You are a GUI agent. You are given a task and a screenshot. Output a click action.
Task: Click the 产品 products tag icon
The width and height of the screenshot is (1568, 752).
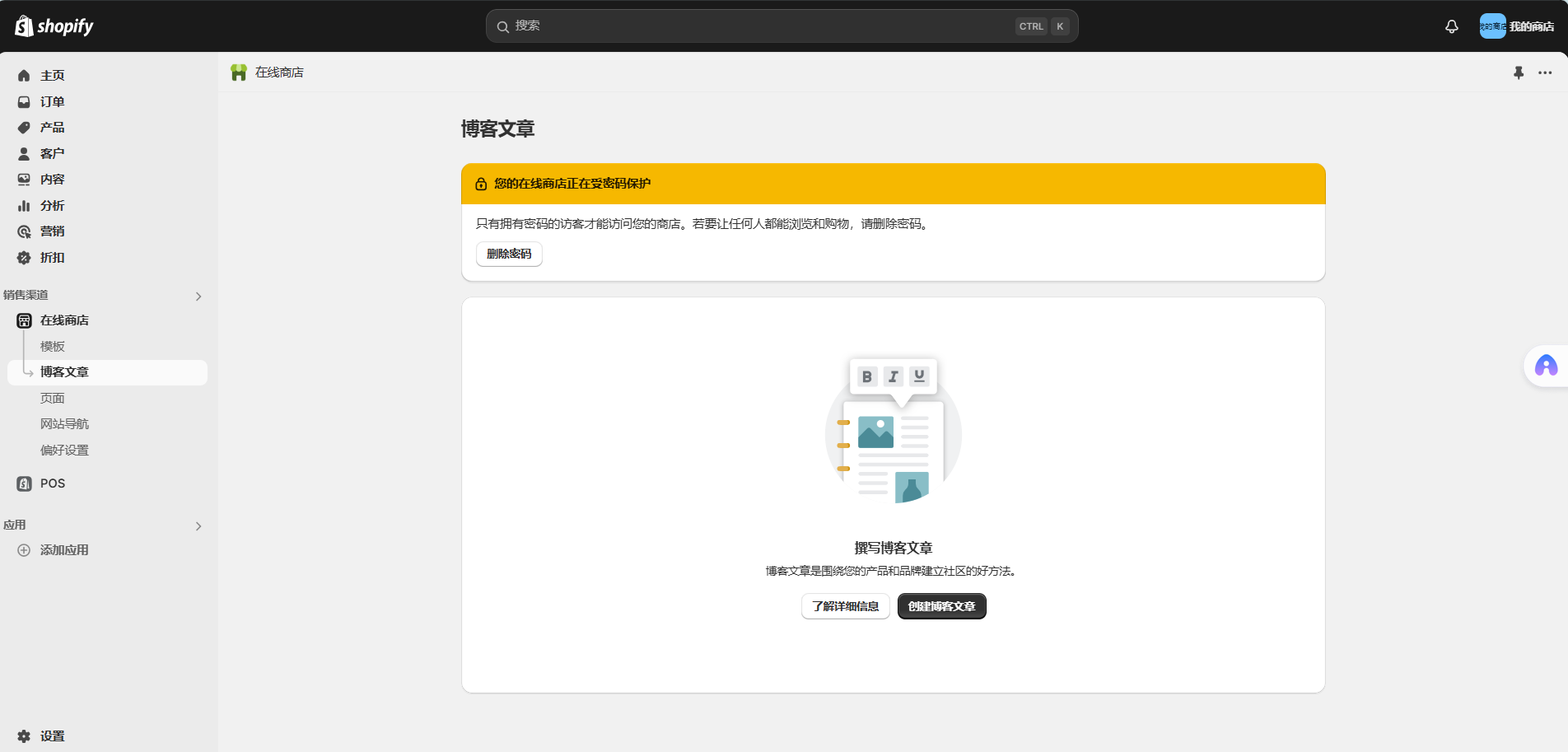[23, 127]
